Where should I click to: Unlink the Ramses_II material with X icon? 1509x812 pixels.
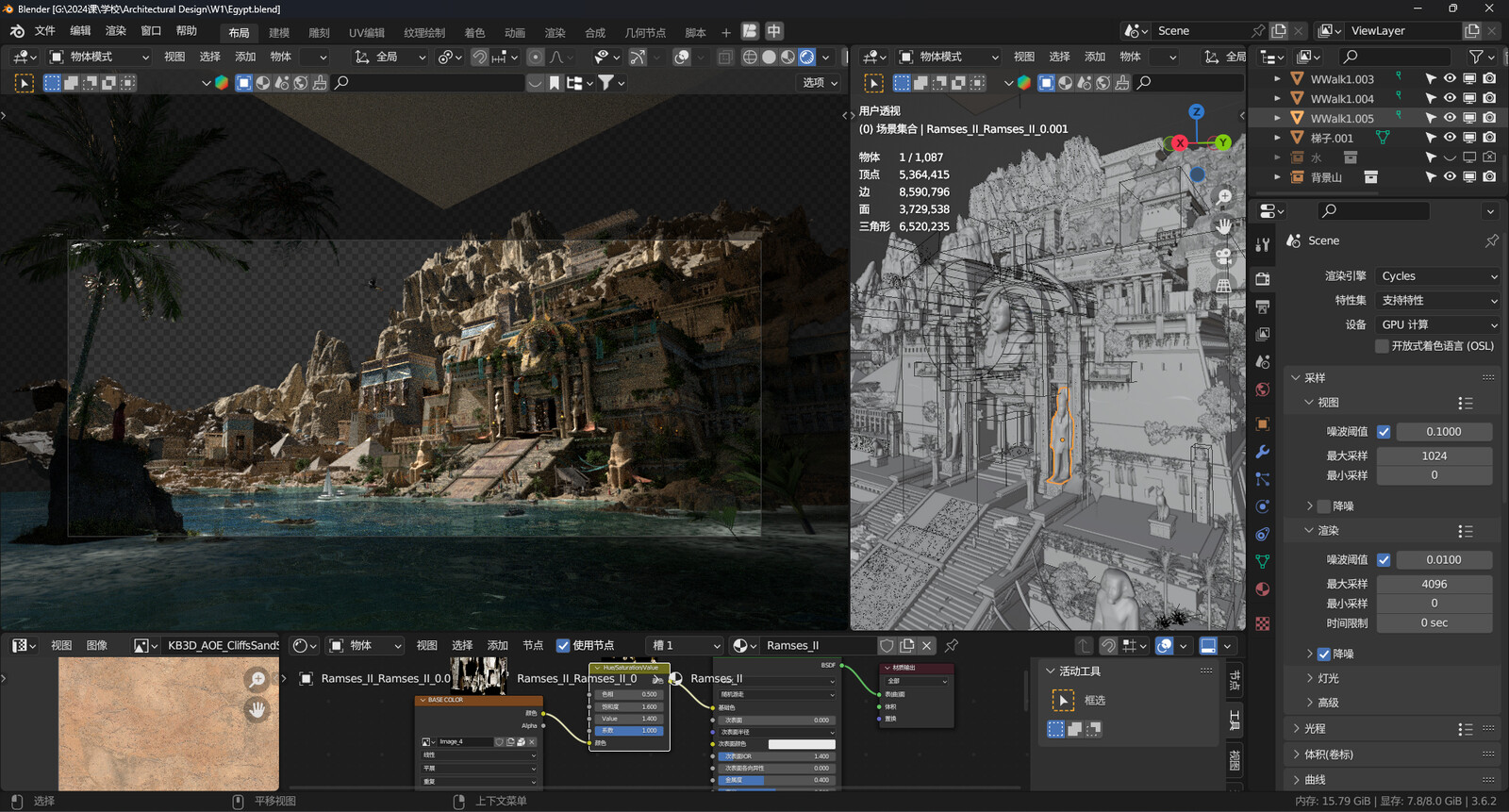click(x=927, y=646)
